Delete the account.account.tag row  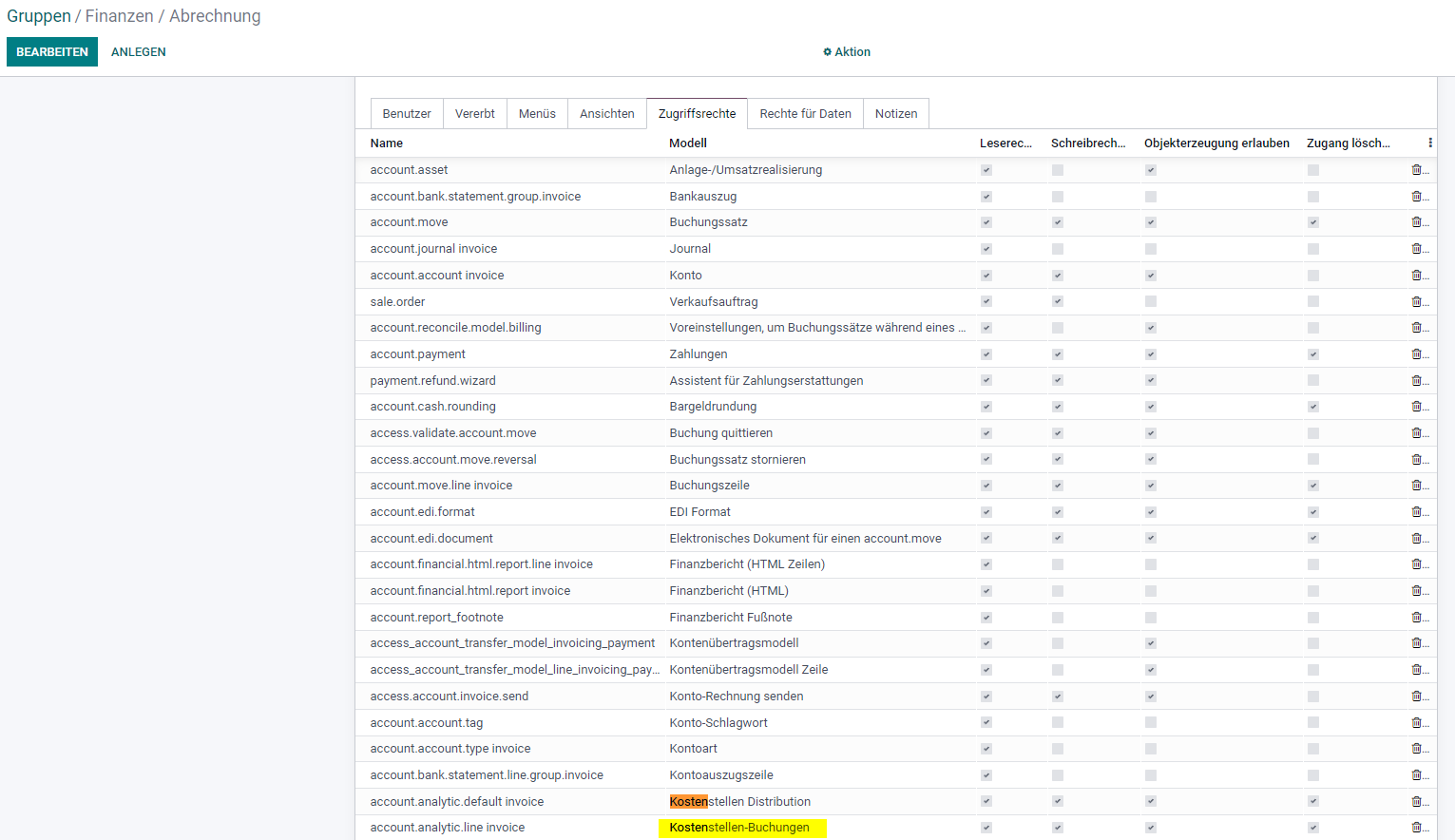click(1417, 722)
